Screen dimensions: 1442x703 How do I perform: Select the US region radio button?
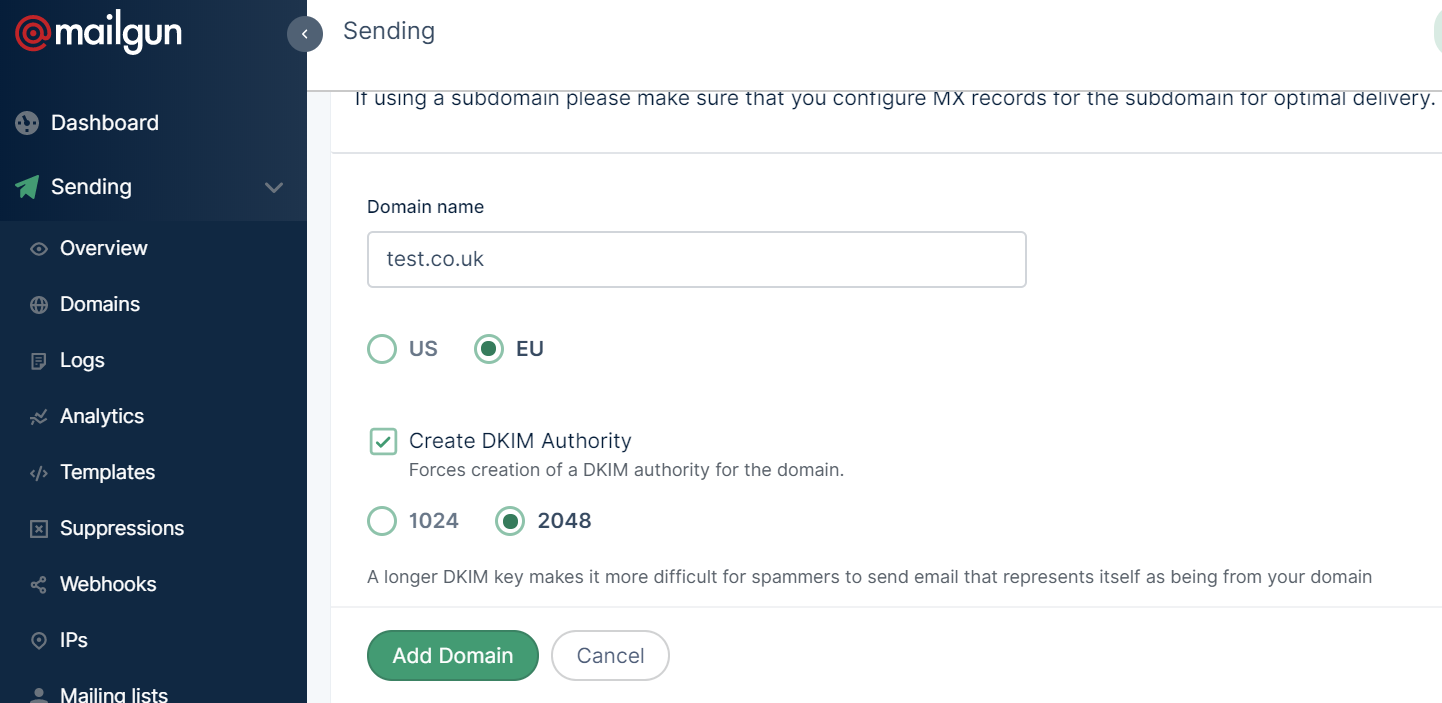tap(382, 349)
